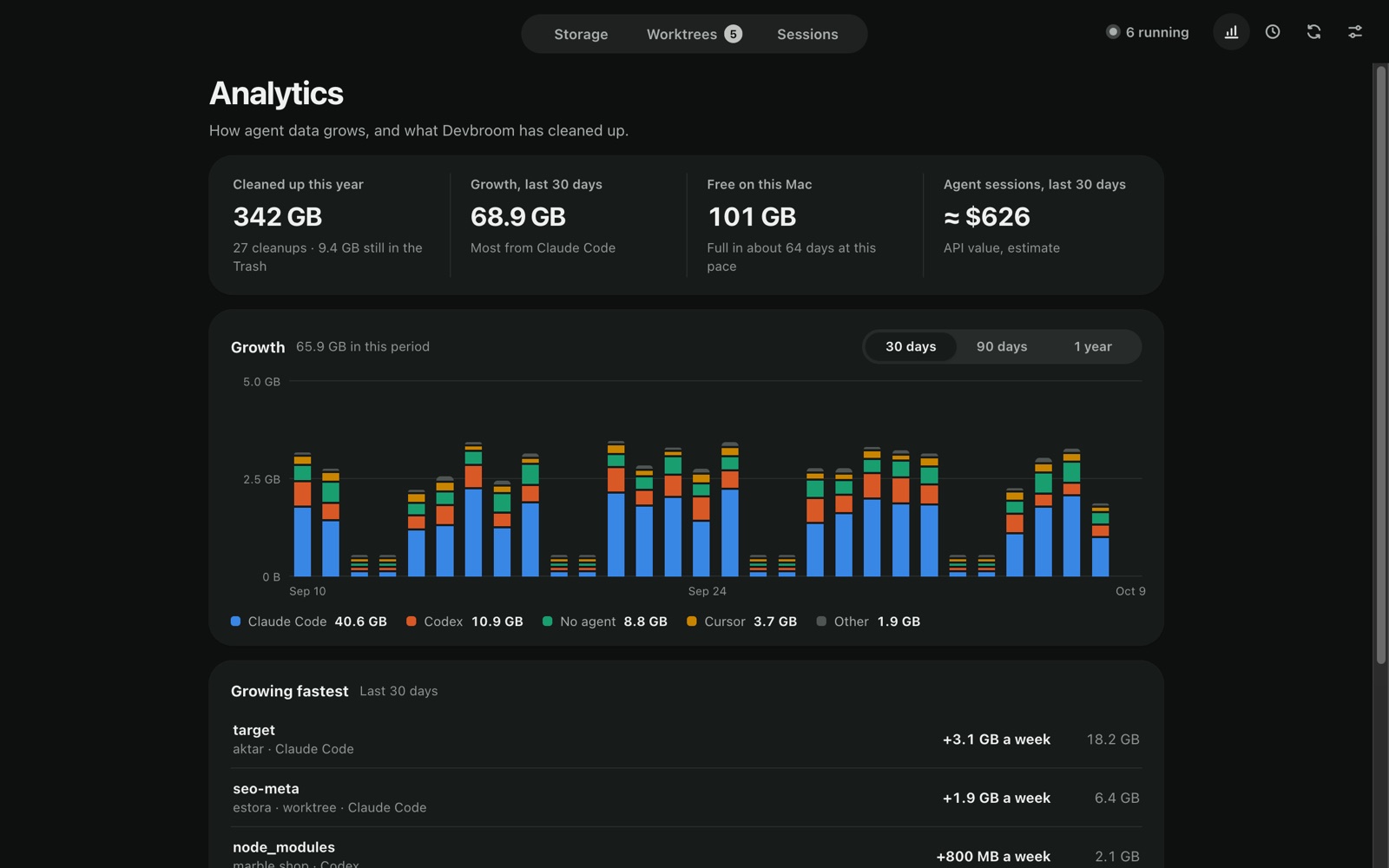Click the 342 GB cleaned up value

(278, 216)
